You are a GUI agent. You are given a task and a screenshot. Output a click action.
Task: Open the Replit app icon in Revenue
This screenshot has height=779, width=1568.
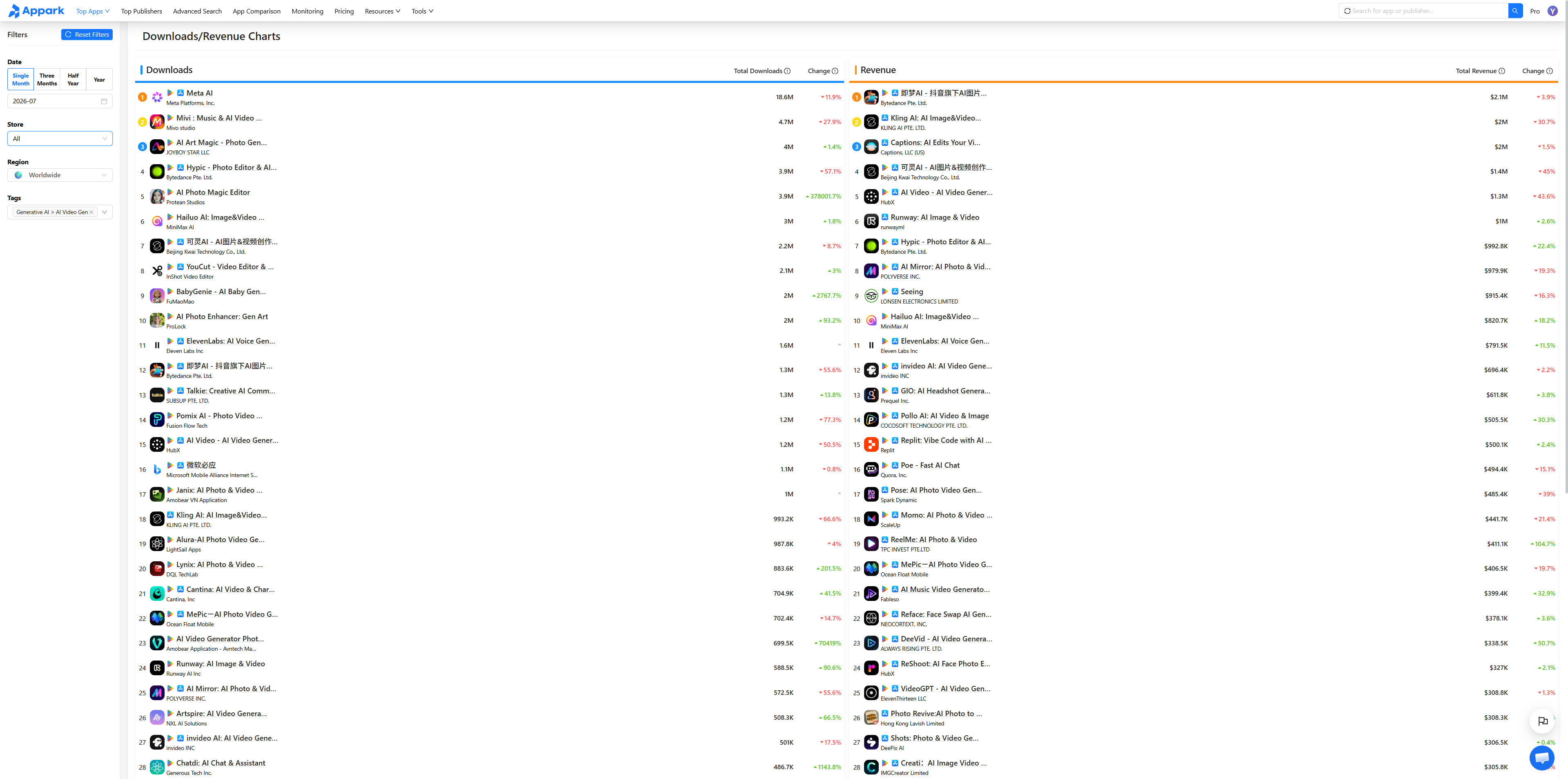[x=871, y=444]
